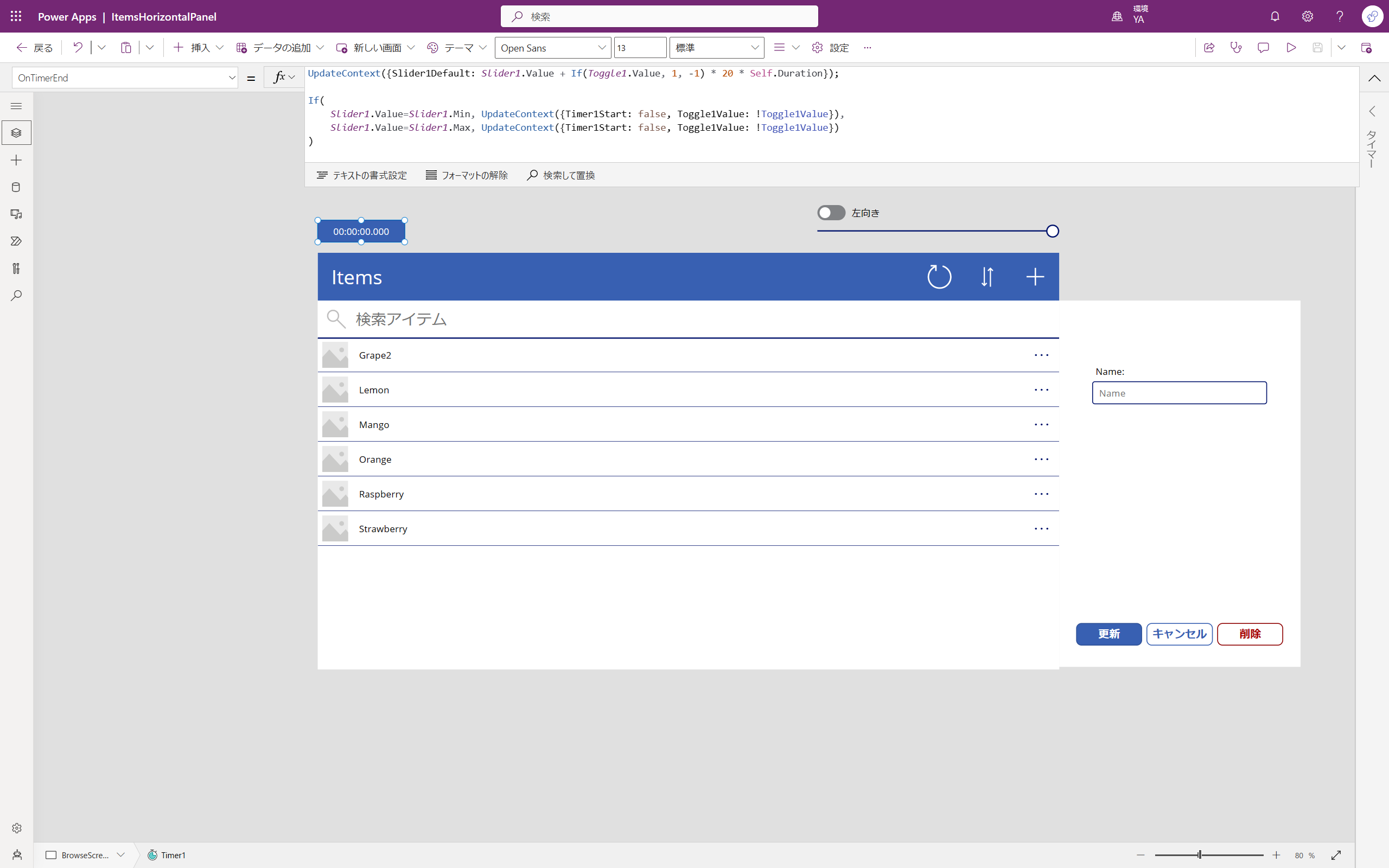Click the refresh icon in Items header
Screen dimensions: 1389x868
coord(939,277)
